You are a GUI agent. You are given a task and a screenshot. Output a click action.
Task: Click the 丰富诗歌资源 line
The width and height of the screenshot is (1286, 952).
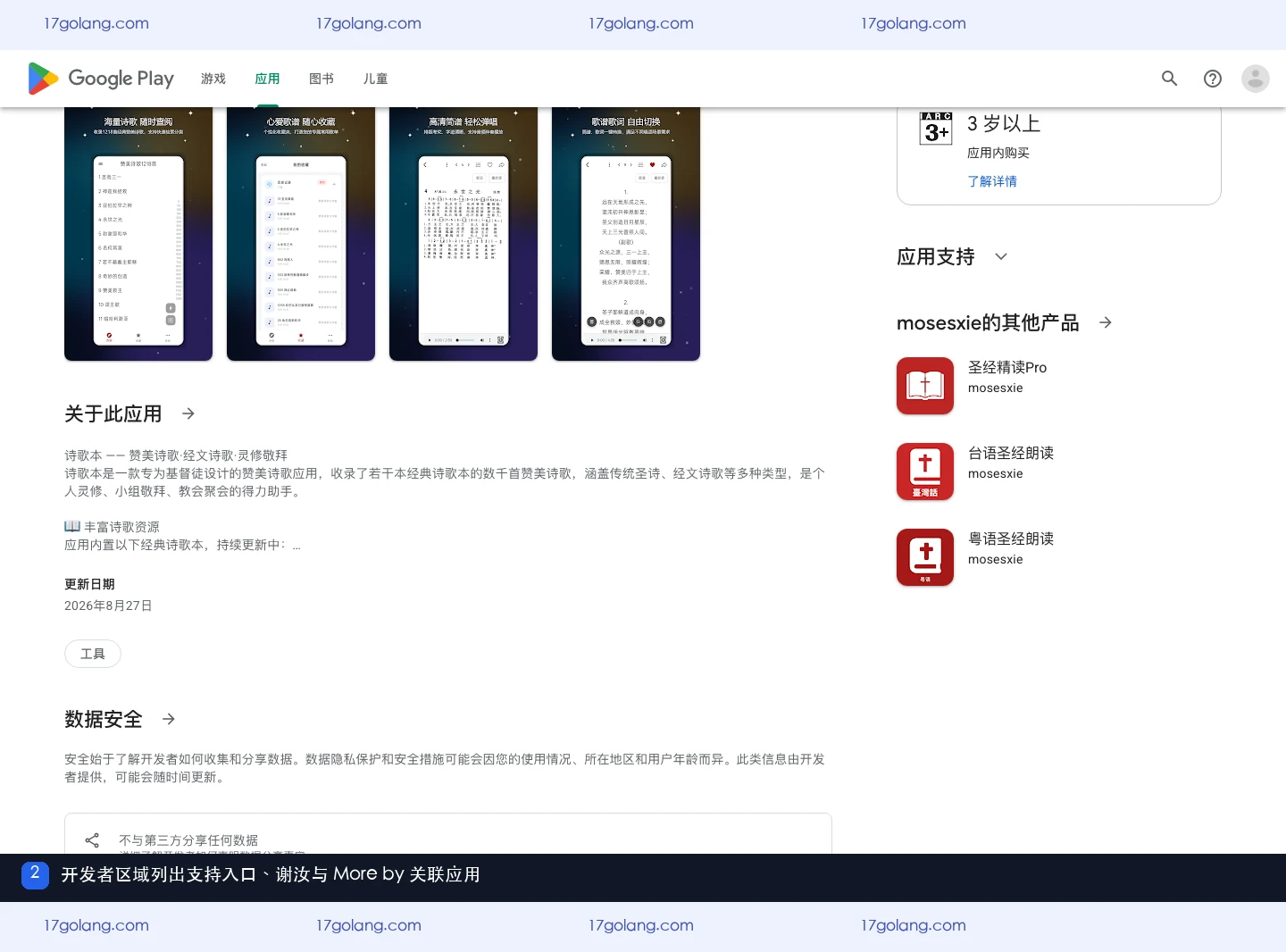click(112, 527)
